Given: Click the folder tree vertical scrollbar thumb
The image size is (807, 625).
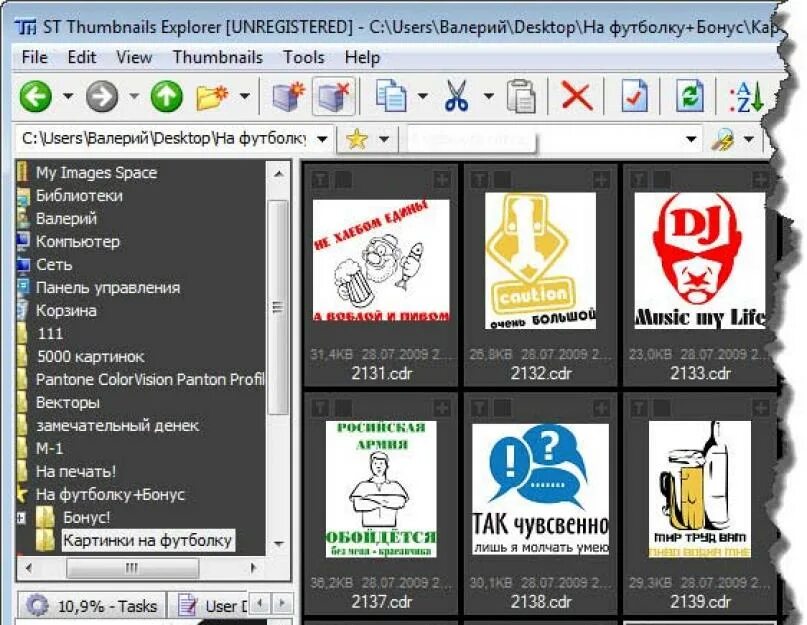Looking at the screenshot, I should click(x=278, y=307).
